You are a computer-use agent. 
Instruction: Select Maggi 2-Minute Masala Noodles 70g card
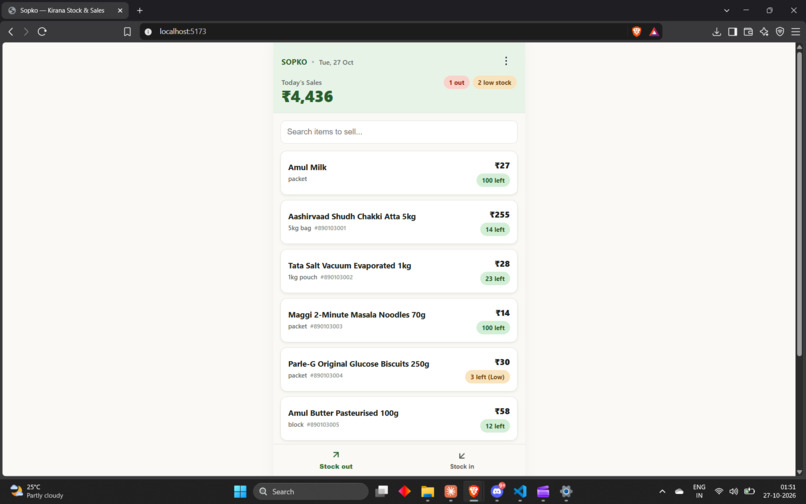click(x=399, y=320)
